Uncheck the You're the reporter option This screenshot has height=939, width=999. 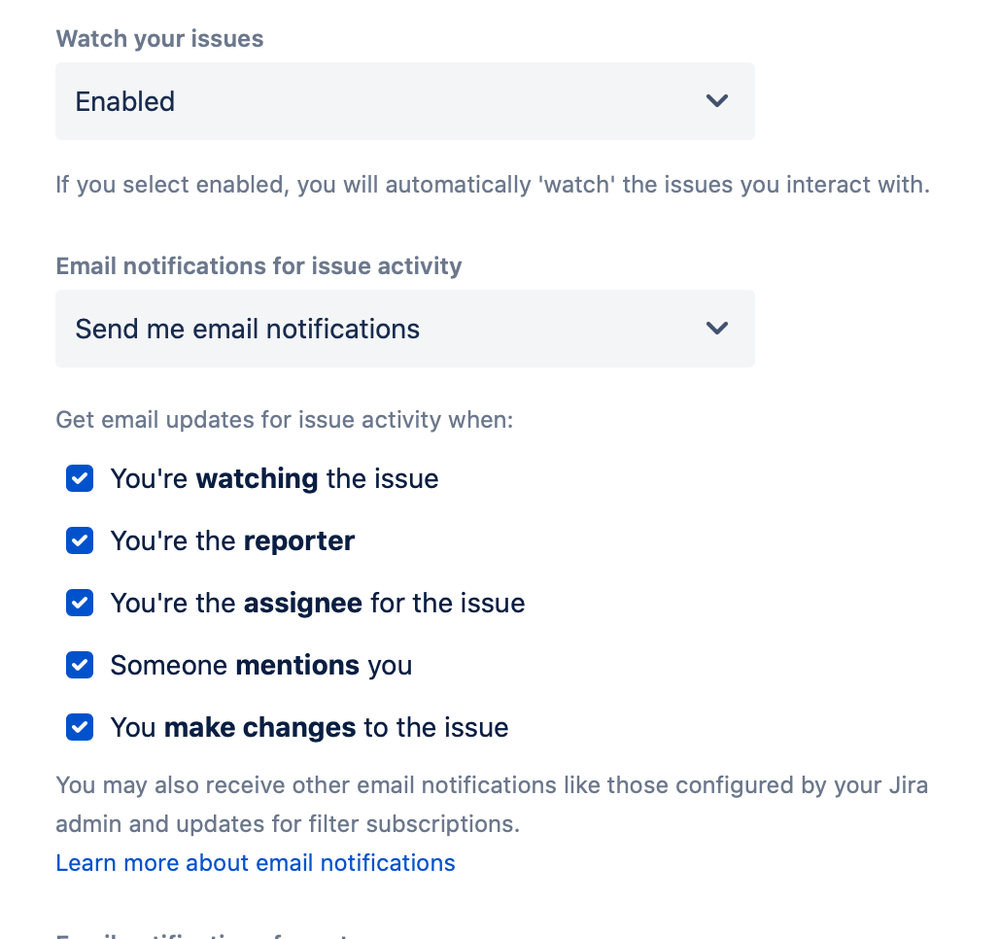79,541
